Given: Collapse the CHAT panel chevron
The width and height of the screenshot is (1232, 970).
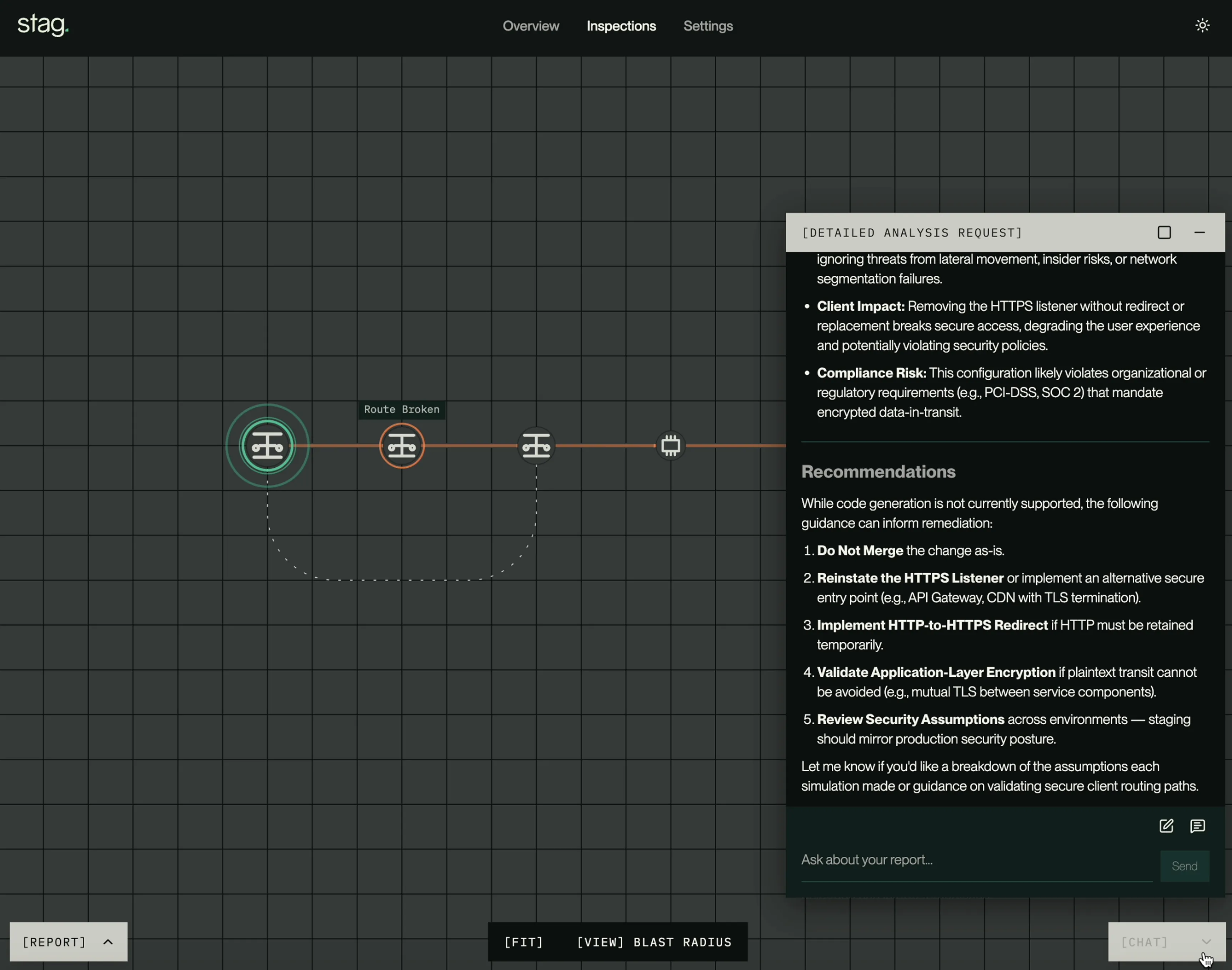Looking at the screenshot, I should 1206,942.
